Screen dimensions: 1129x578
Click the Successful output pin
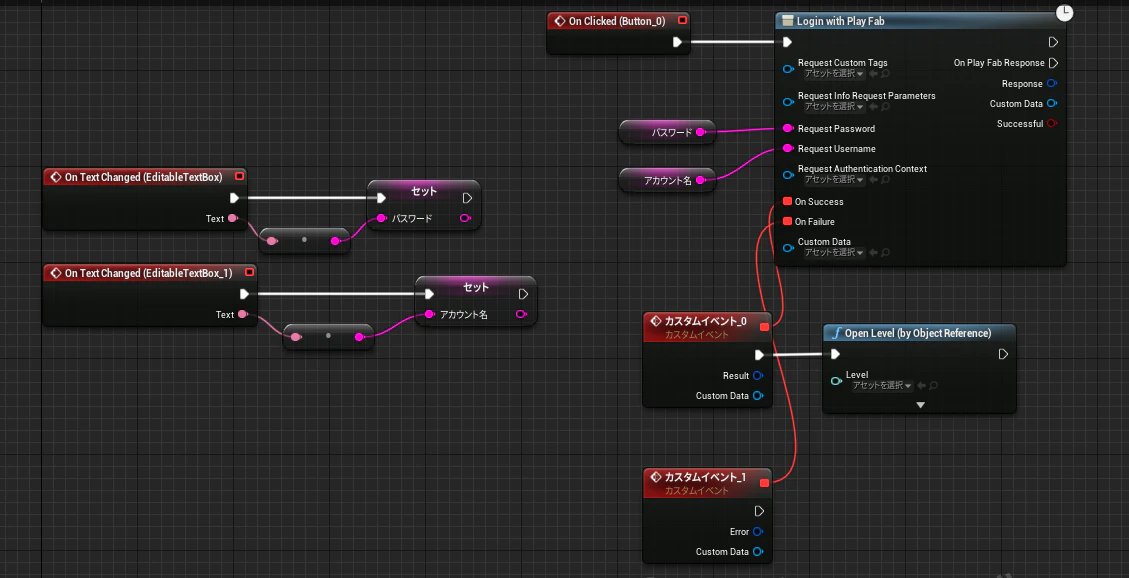coord(1052,124)
